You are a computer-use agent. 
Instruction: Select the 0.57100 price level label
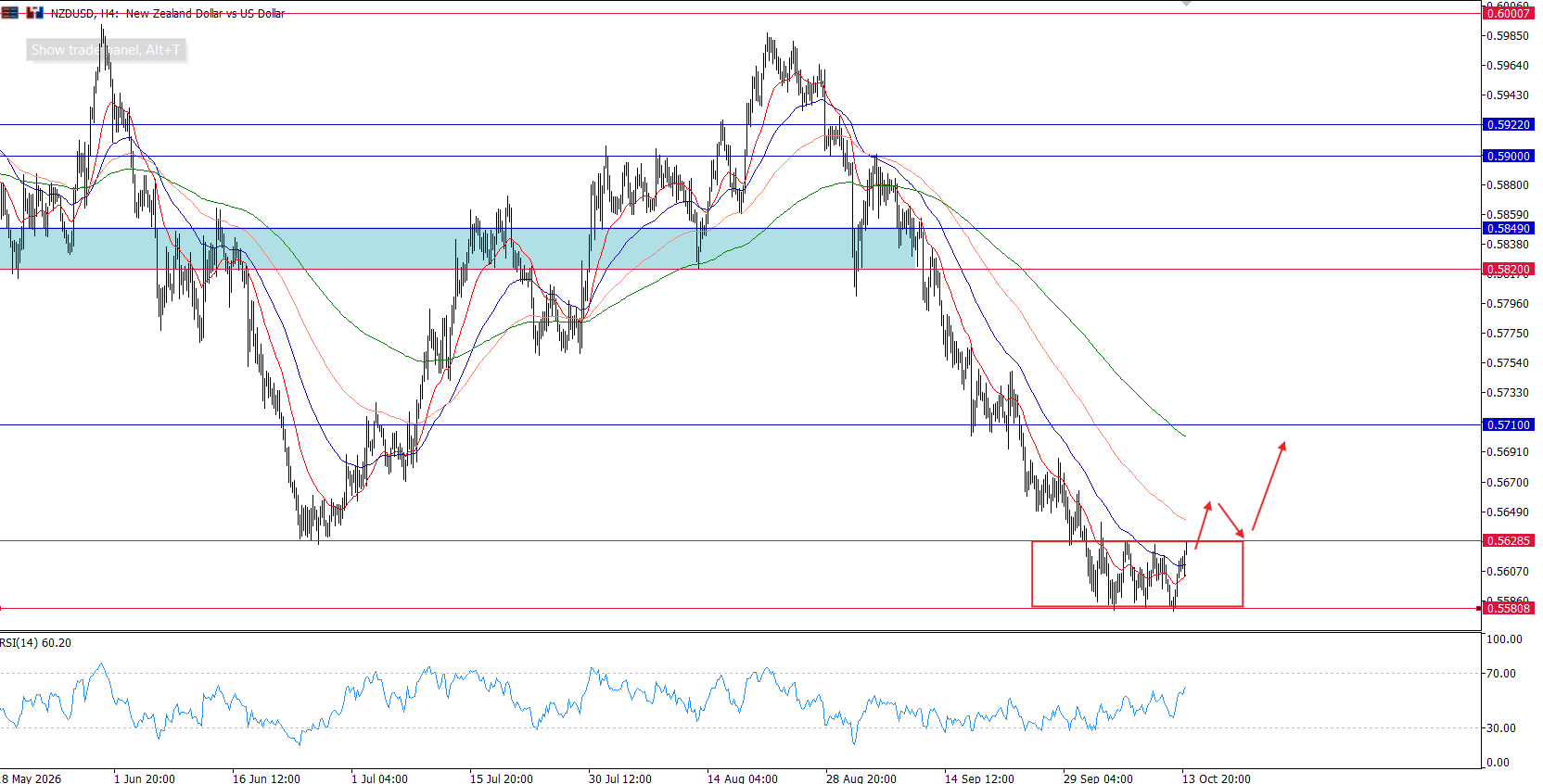[1509, 425]
